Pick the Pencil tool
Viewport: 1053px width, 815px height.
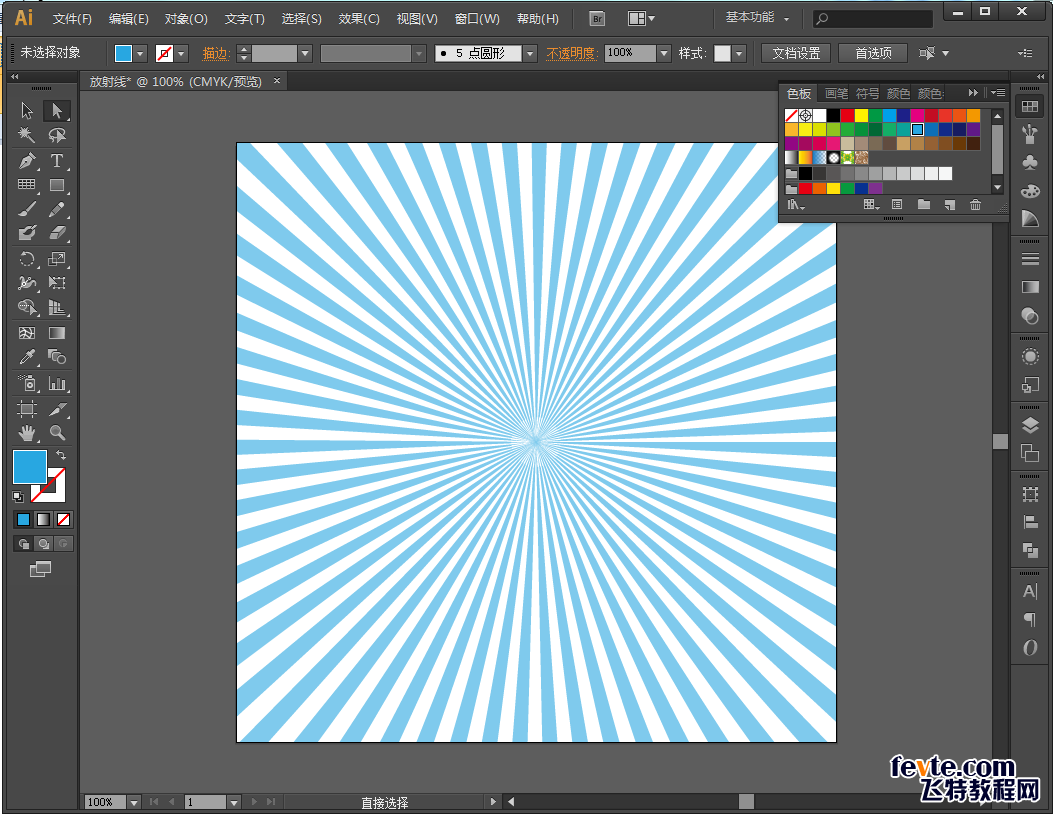[x=57, y=209]
